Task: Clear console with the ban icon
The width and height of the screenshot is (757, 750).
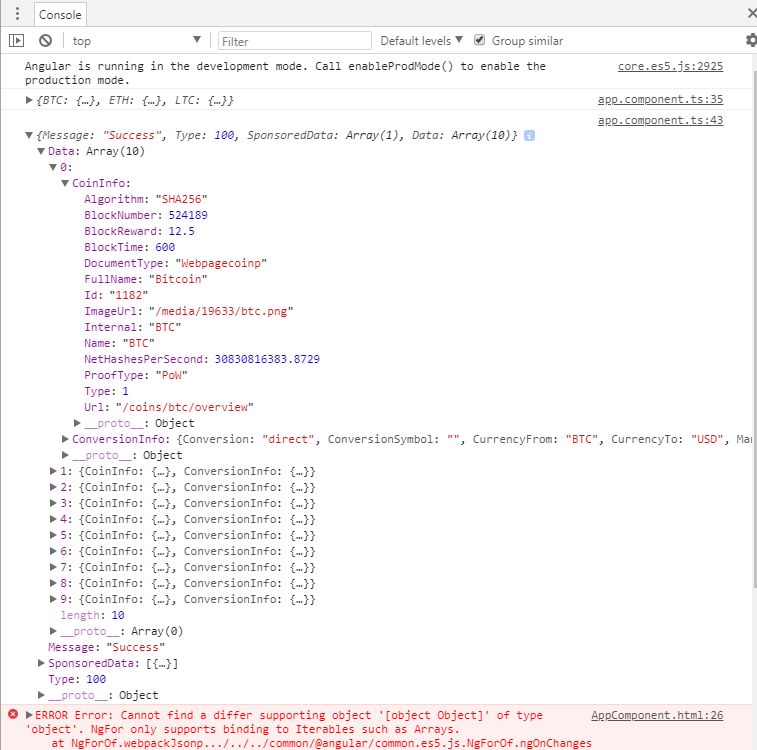Action: tap(45, 41)
